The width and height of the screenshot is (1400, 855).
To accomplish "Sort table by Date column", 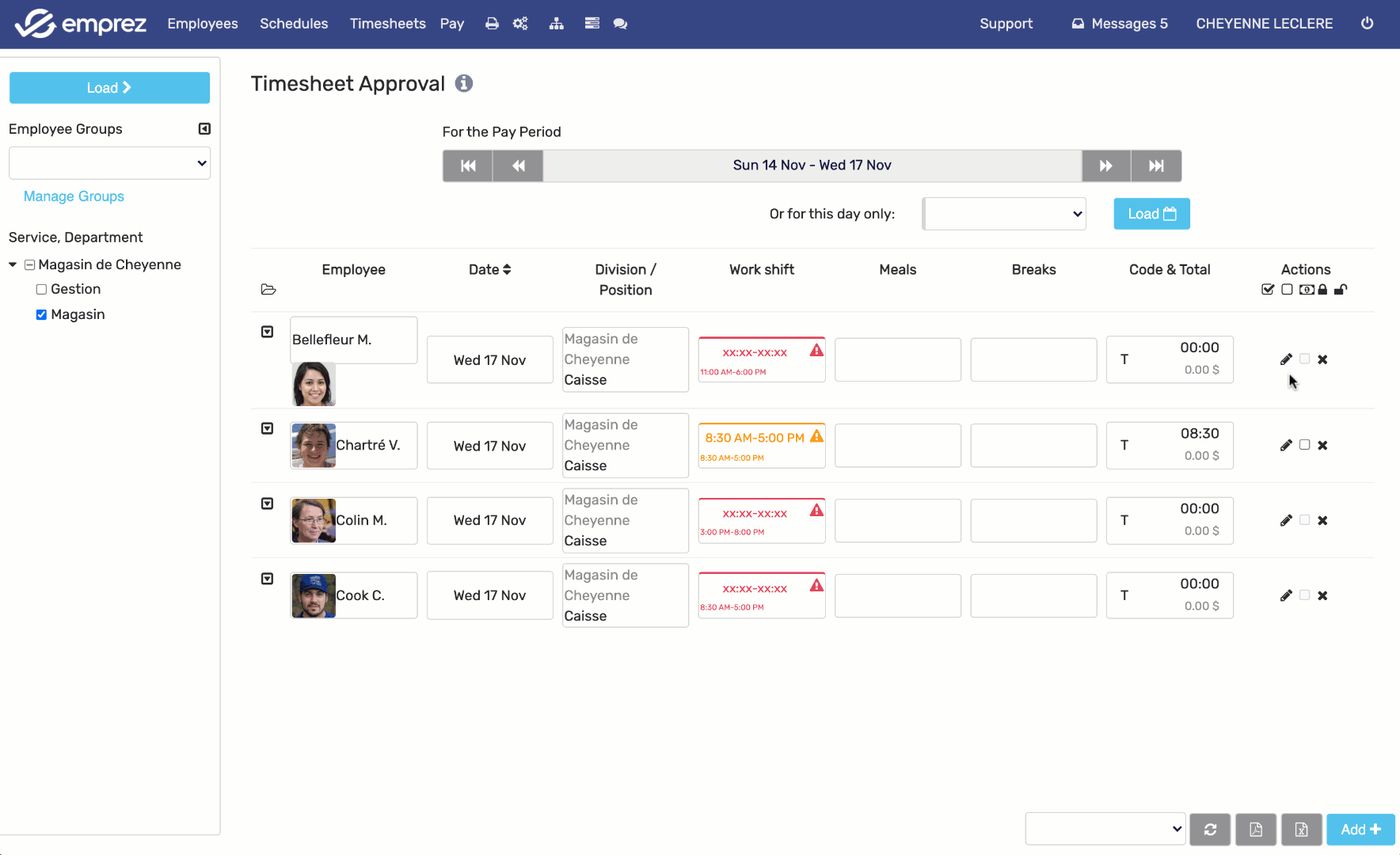I will click(x=489, y=270).
